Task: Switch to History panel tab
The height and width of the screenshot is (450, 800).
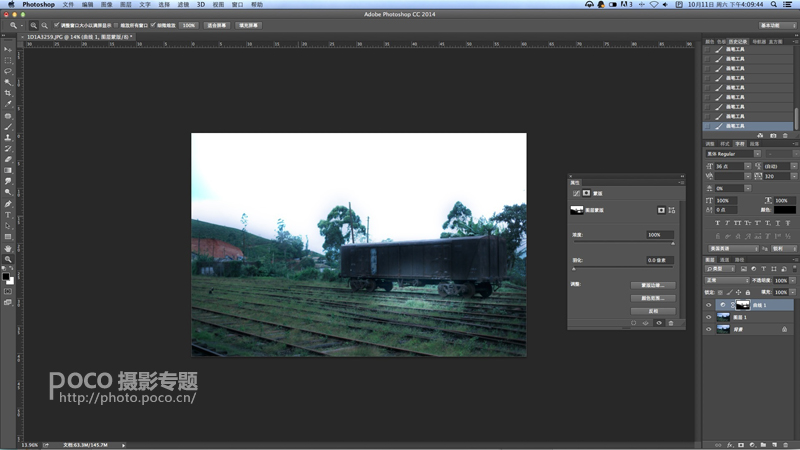Action: (x=737, y=41)
